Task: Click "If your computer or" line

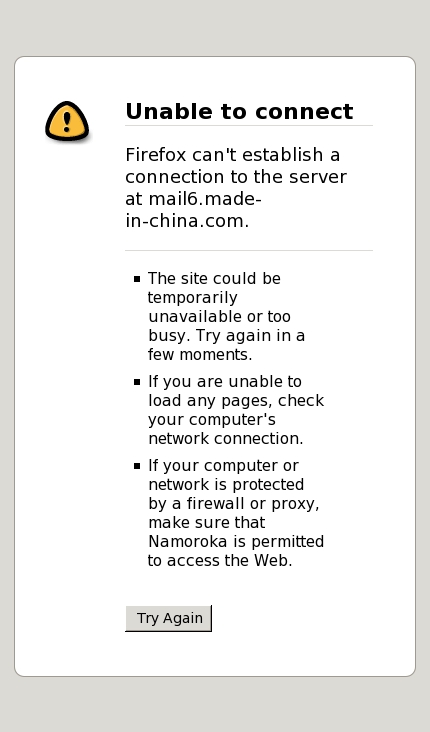Action: click(224, 466)
